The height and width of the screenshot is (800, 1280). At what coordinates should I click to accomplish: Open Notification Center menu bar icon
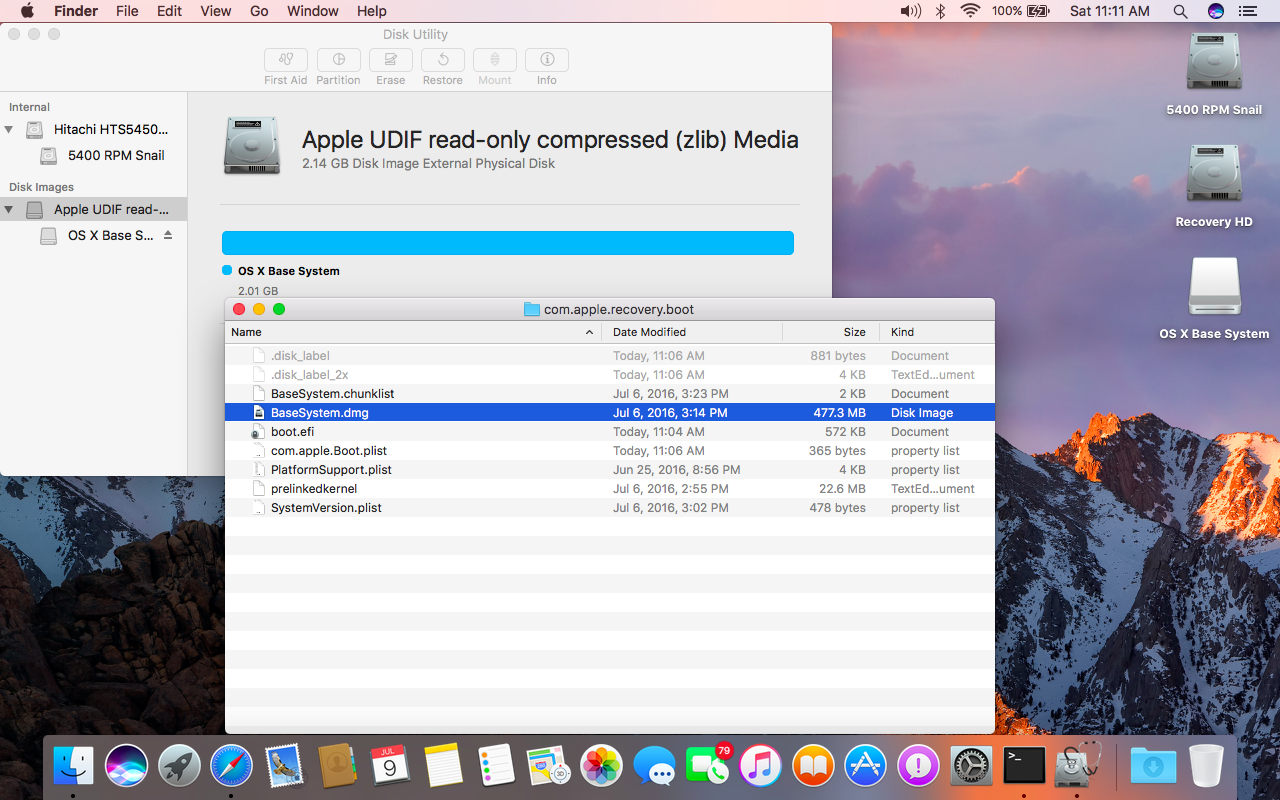pos(1247,11)
